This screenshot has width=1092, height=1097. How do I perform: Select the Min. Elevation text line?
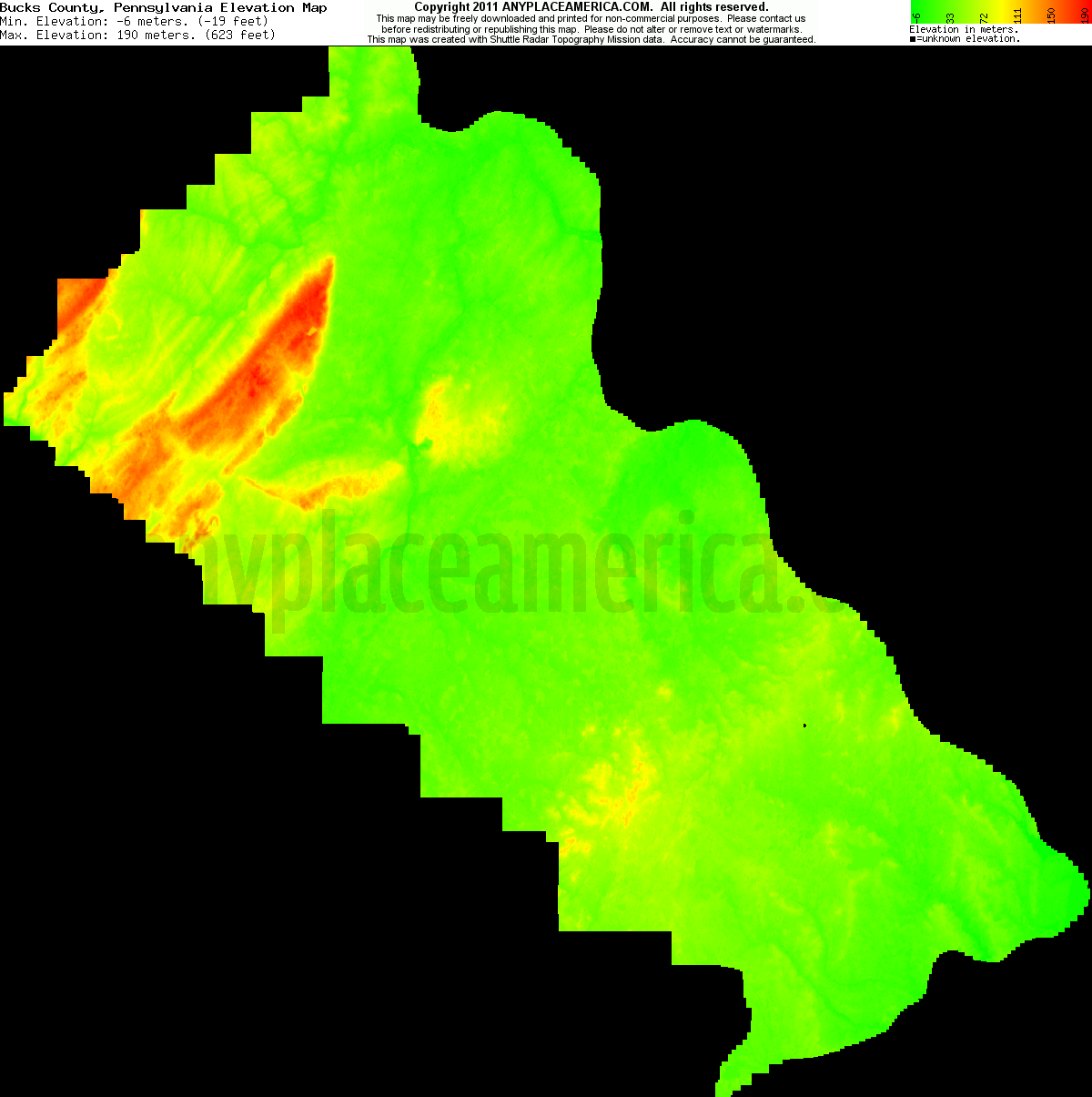click(136, 21)
